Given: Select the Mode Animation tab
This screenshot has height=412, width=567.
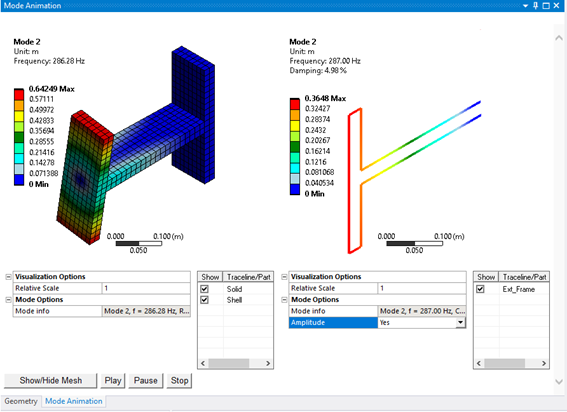Looking at the screenshot, I should point(73,401).
